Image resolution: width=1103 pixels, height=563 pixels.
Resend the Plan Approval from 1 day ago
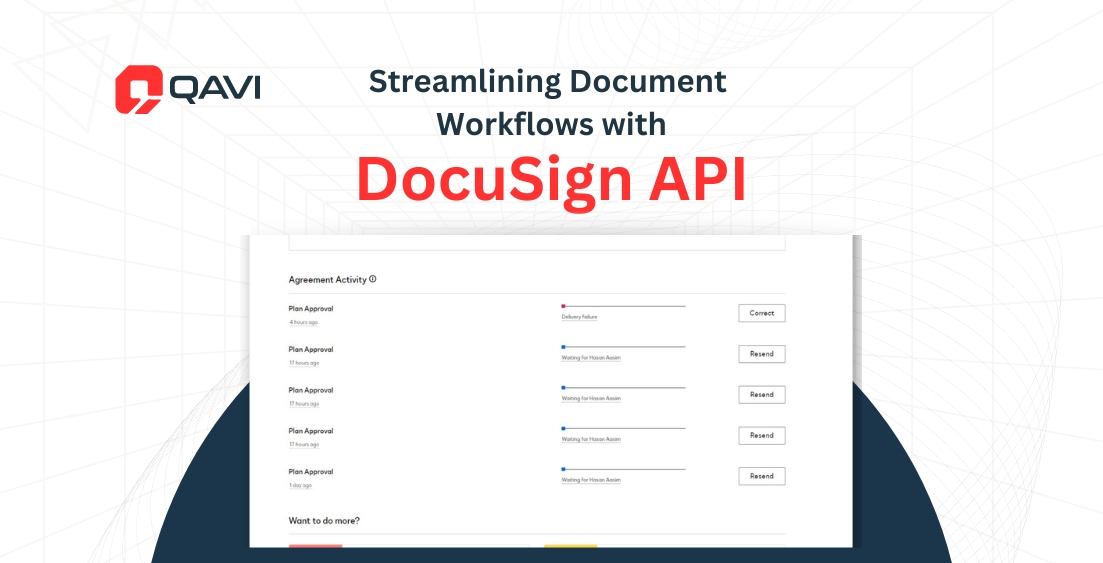(761, 476)
